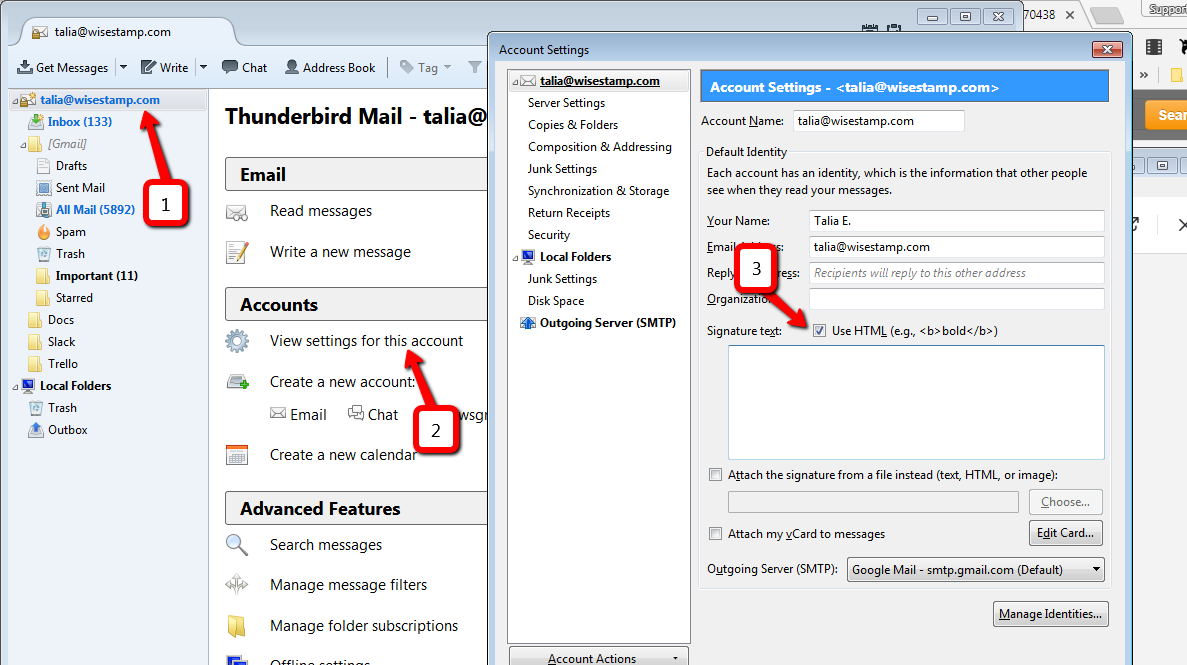Click the Outgoing Server (SMTP) icon
Viewport: 1187px width, 665px height.
[x=528, y=323]
